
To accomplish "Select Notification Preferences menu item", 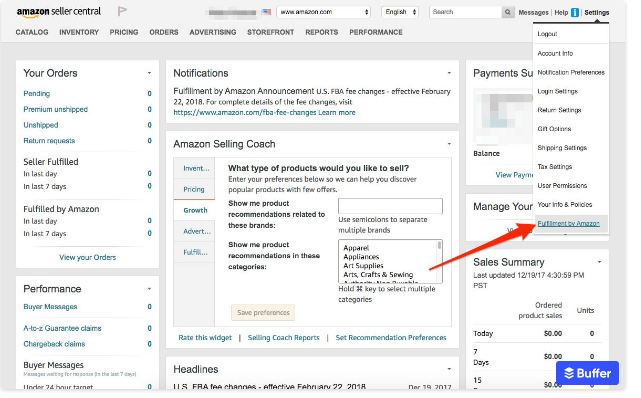I will 571,72.
